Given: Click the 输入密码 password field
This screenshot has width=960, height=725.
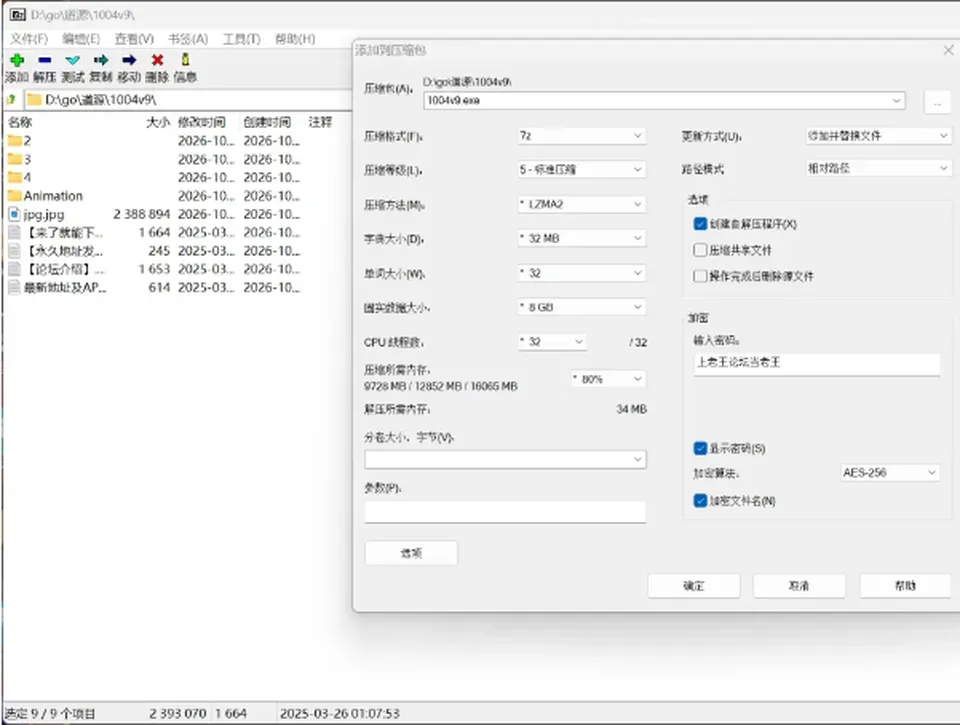Looking at the screenshot, I should pos(817,363).
